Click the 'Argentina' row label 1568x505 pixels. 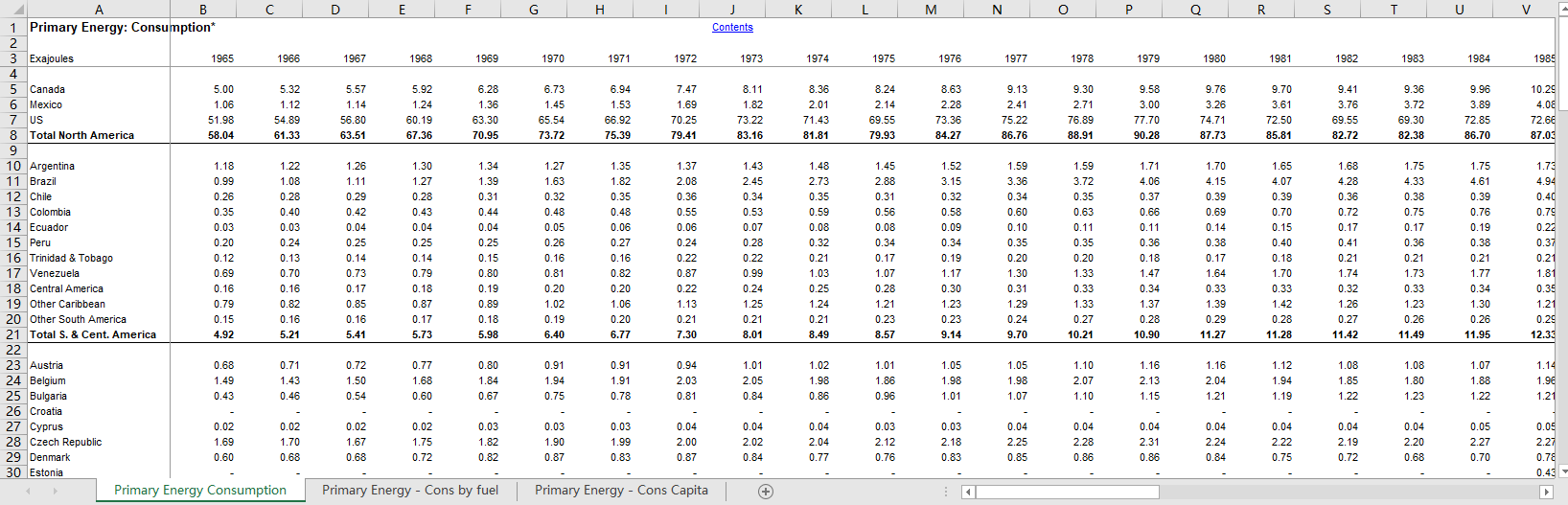click(x=52, y=166)
